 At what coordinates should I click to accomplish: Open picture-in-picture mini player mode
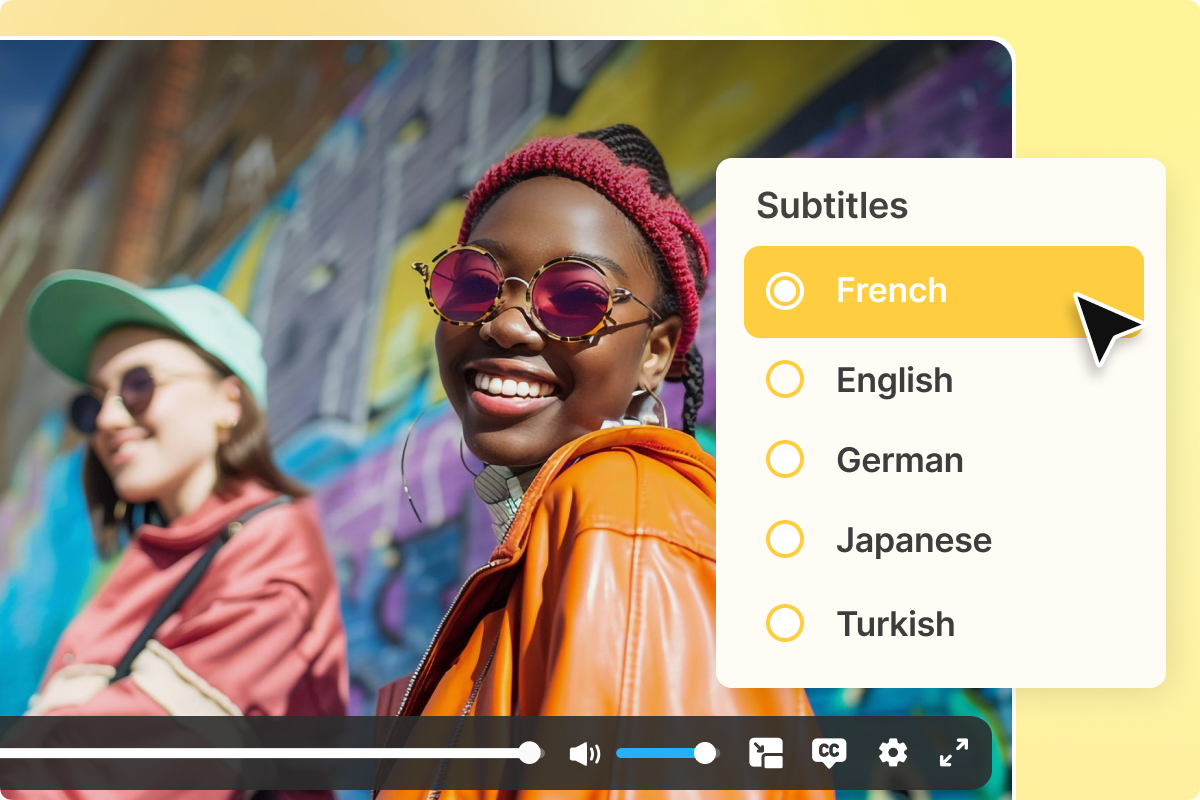[x=766, y=753]
